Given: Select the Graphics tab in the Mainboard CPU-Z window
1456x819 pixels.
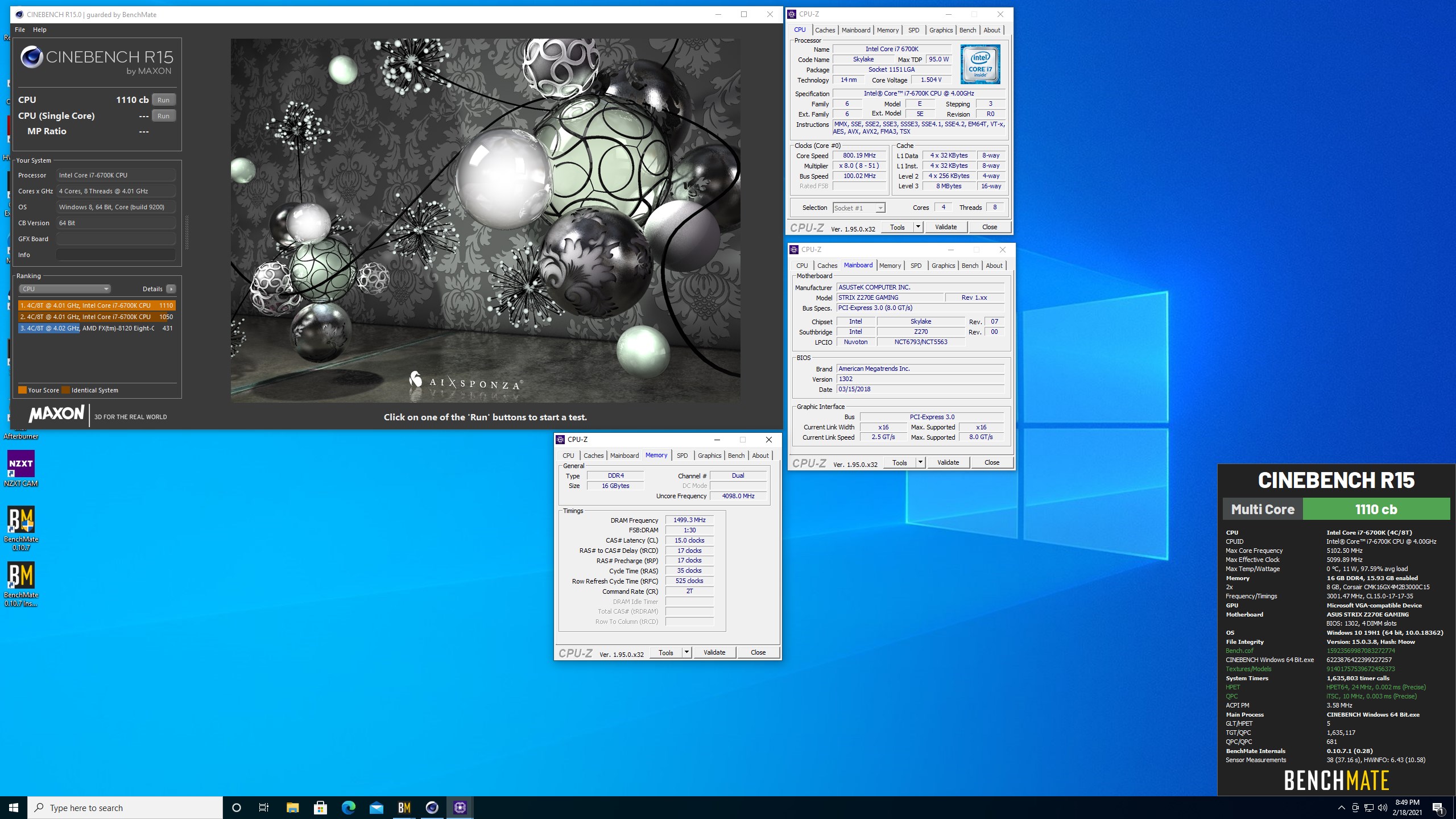Looking at the screenshot, I should pos(943,266).
